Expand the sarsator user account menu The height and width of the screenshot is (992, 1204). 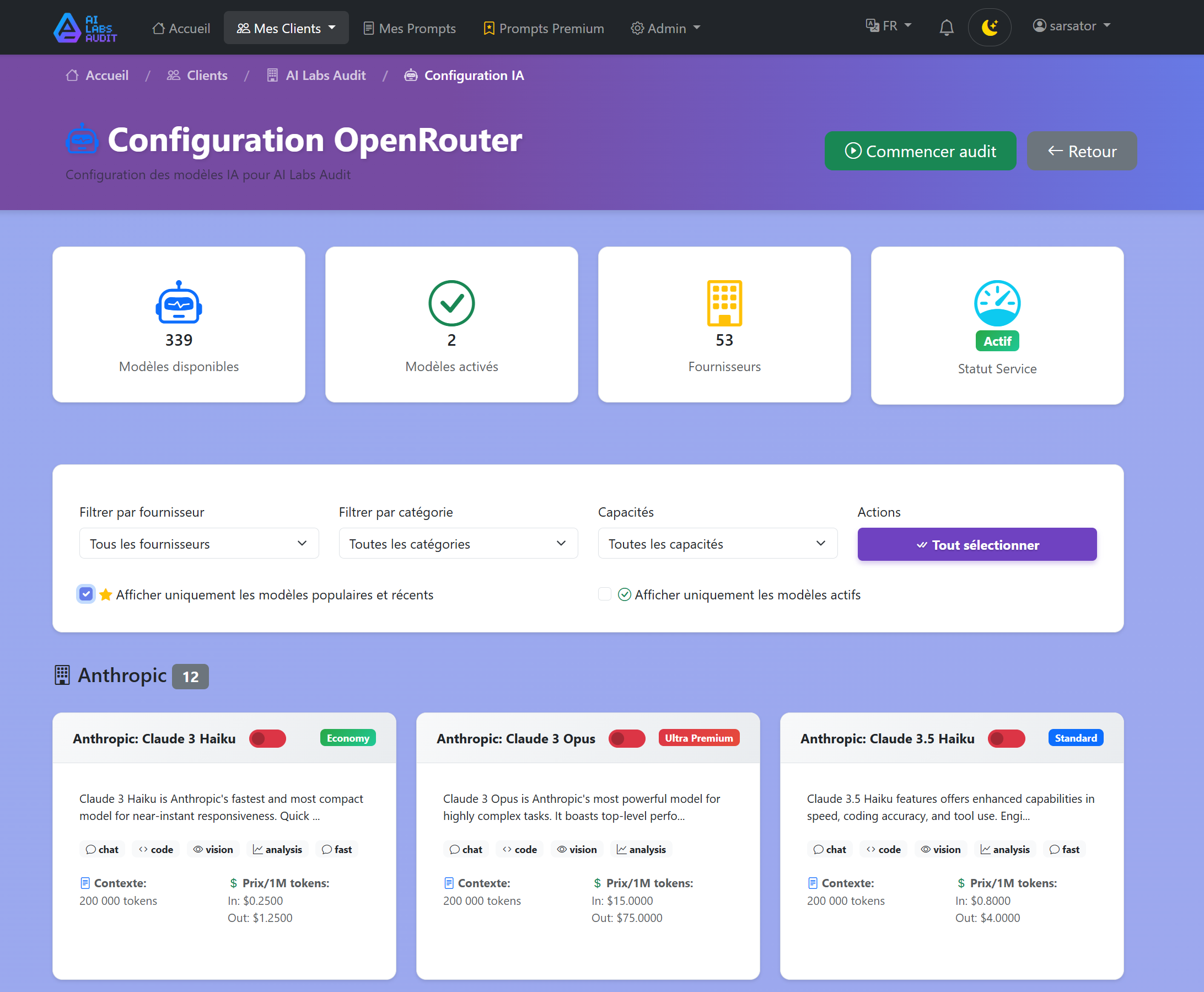point(1072,26)
